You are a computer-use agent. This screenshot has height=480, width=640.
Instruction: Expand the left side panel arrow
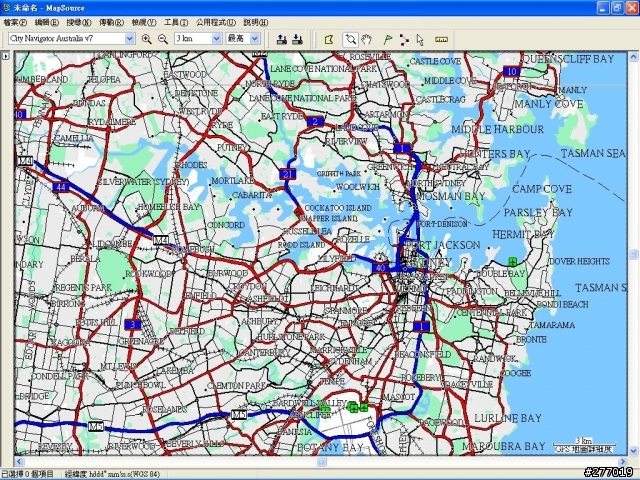coord(6,56)
